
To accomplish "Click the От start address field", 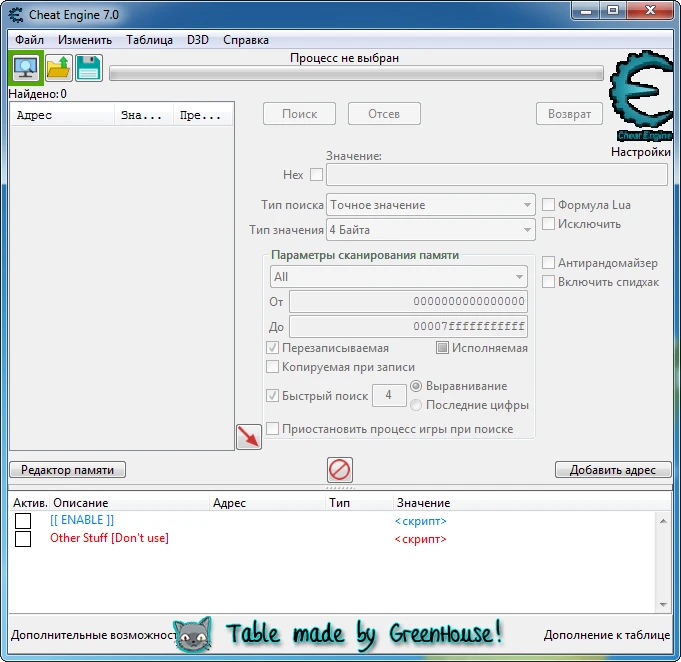I will 408,301.
